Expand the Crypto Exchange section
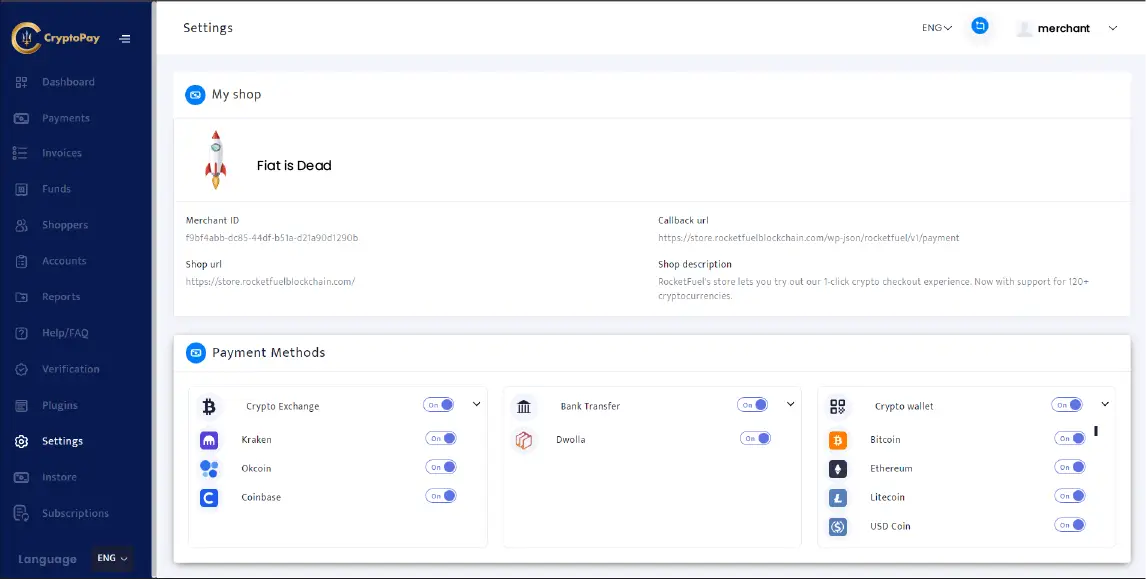The image size is (1146, 579). tap(476, 404)
